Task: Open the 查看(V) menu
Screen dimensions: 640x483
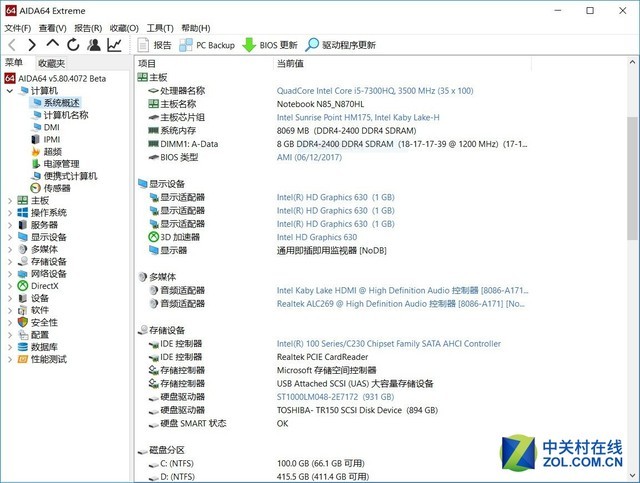Action: click(x=53, y=28)
